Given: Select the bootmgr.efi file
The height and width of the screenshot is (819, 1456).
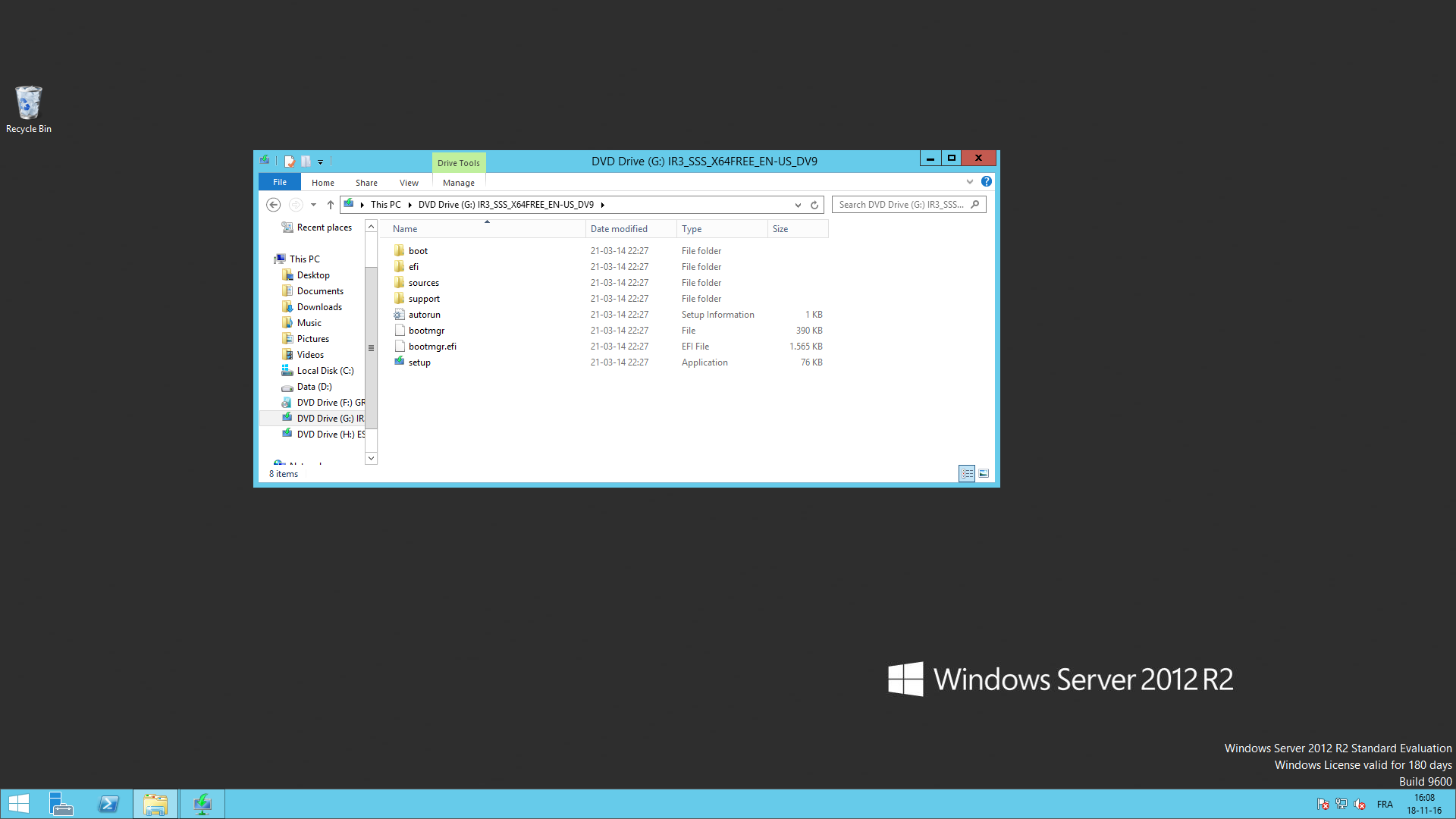Looking at the screenshot, I should coord(432,347).
